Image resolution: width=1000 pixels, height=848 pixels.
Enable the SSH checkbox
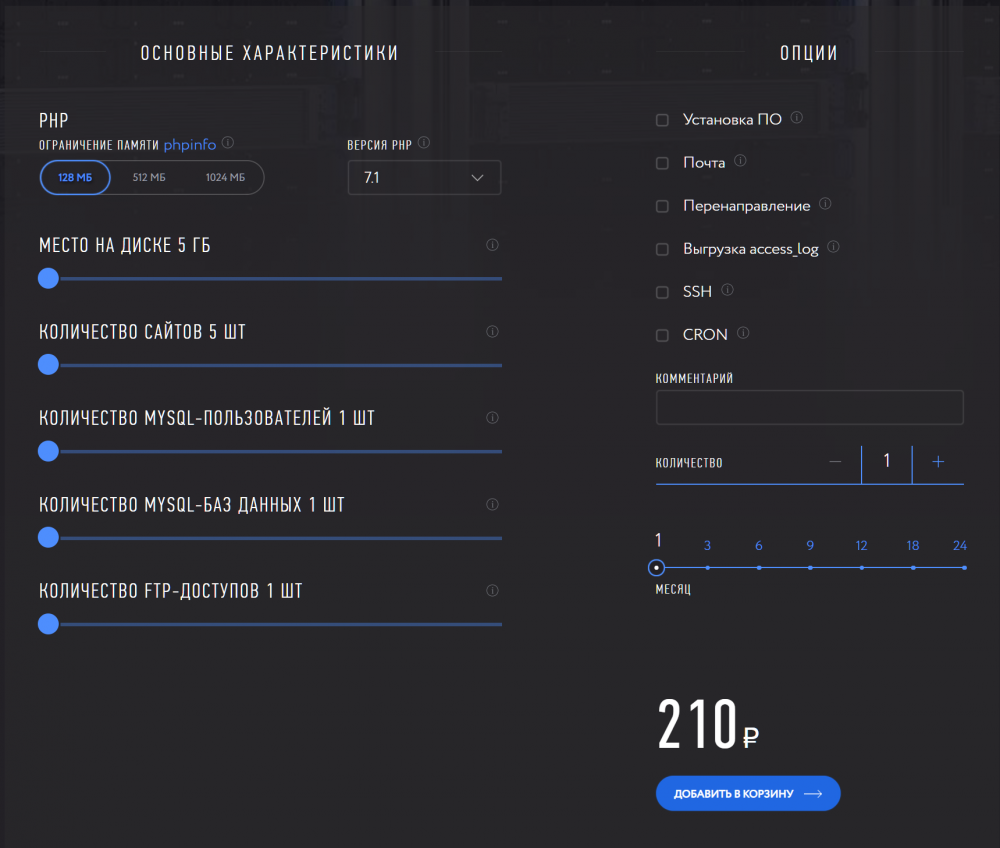tap(663, 292)
